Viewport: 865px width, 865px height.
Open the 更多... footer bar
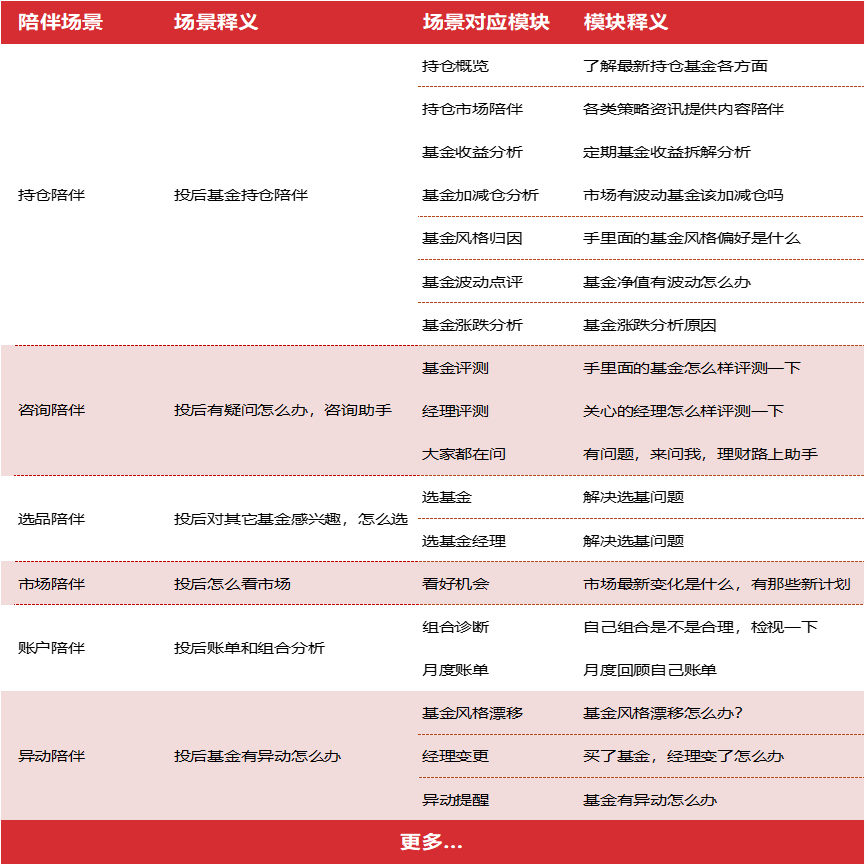[x=432, y=842]
